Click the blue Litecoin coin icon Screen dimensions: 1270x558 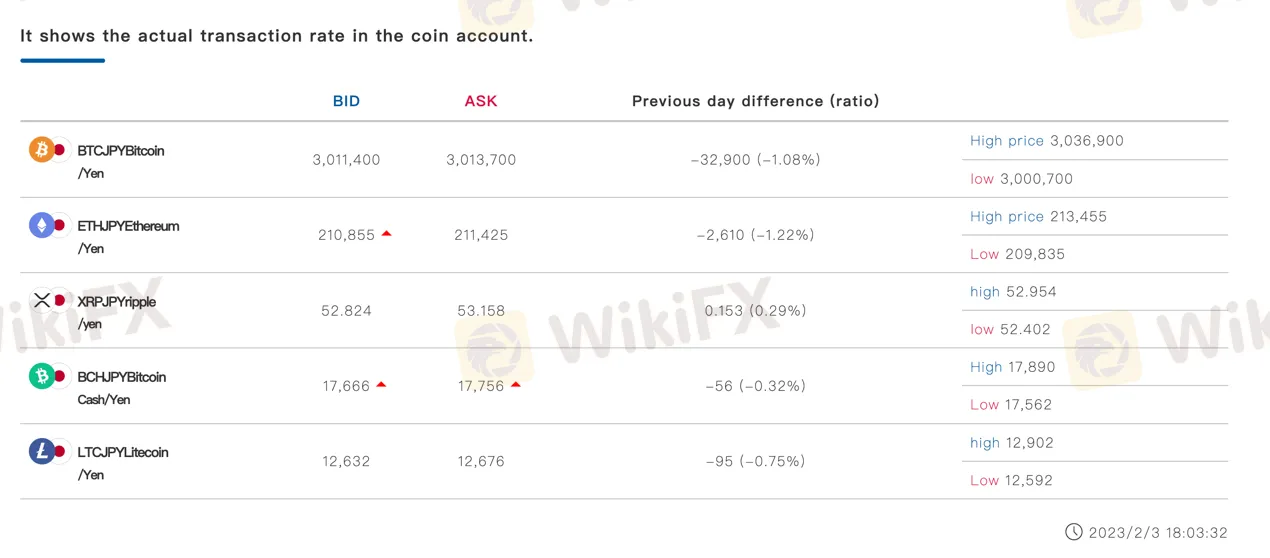click(42, 452)
